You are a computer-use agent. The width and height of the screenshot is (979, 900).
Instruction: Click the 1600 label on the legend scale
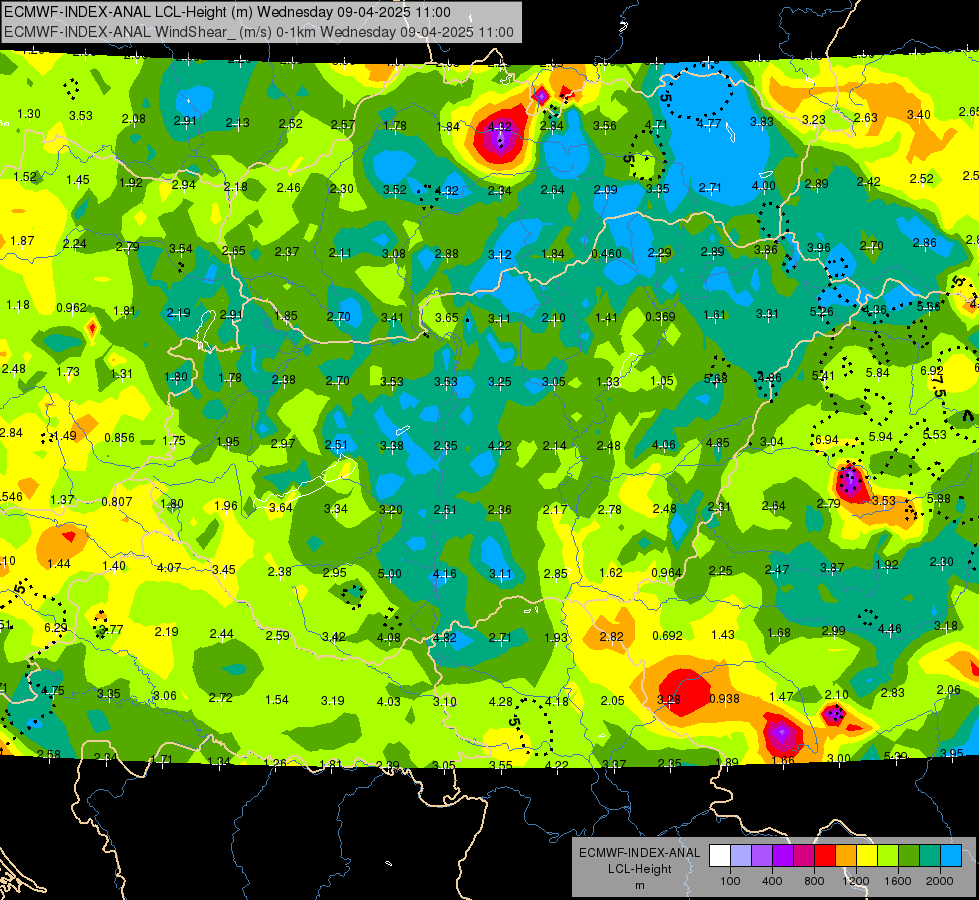click(898, 881)
